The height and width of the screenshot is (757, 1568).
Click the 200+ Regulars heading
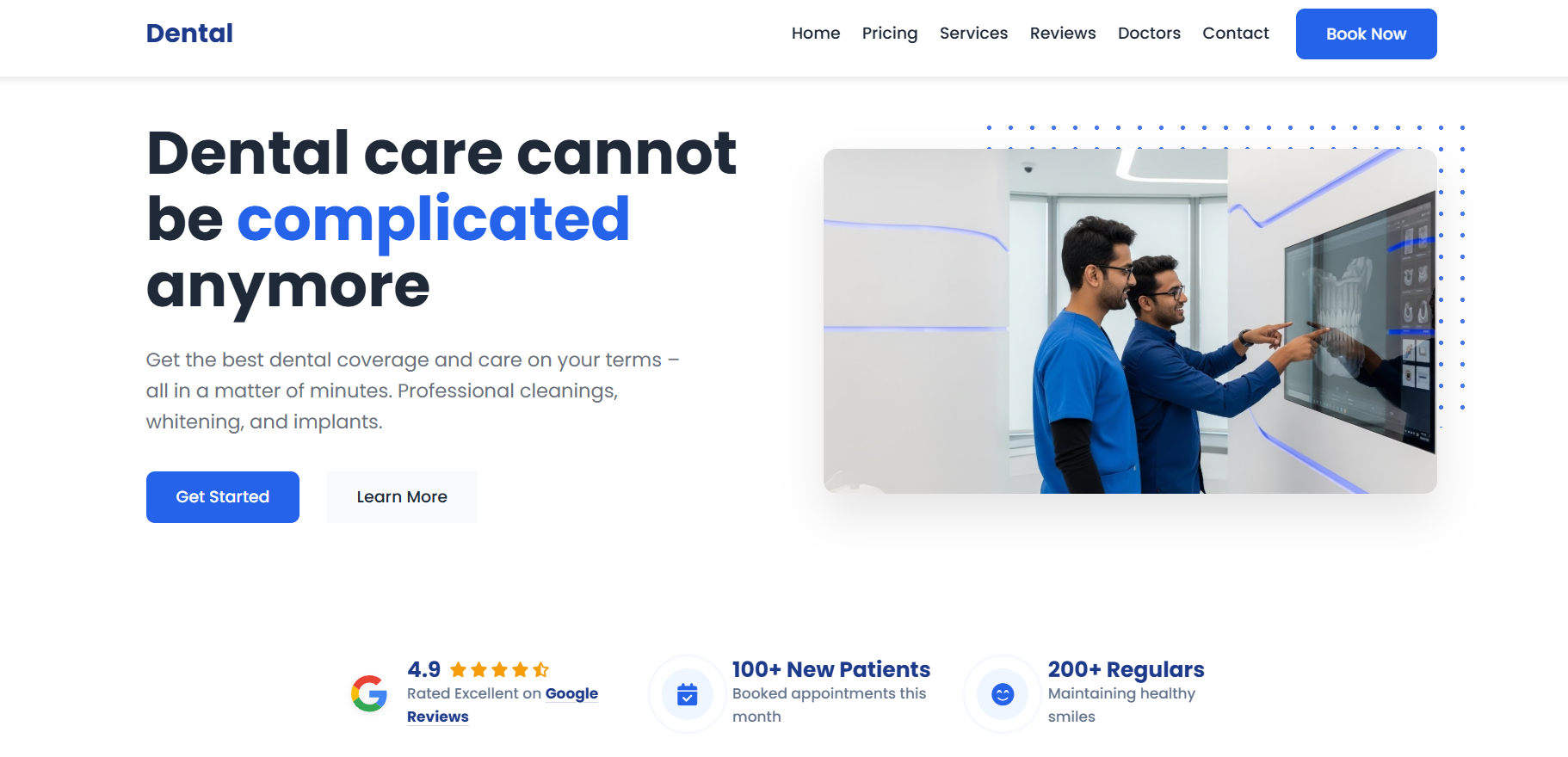pyautogui.click(x=1126, y=669)
